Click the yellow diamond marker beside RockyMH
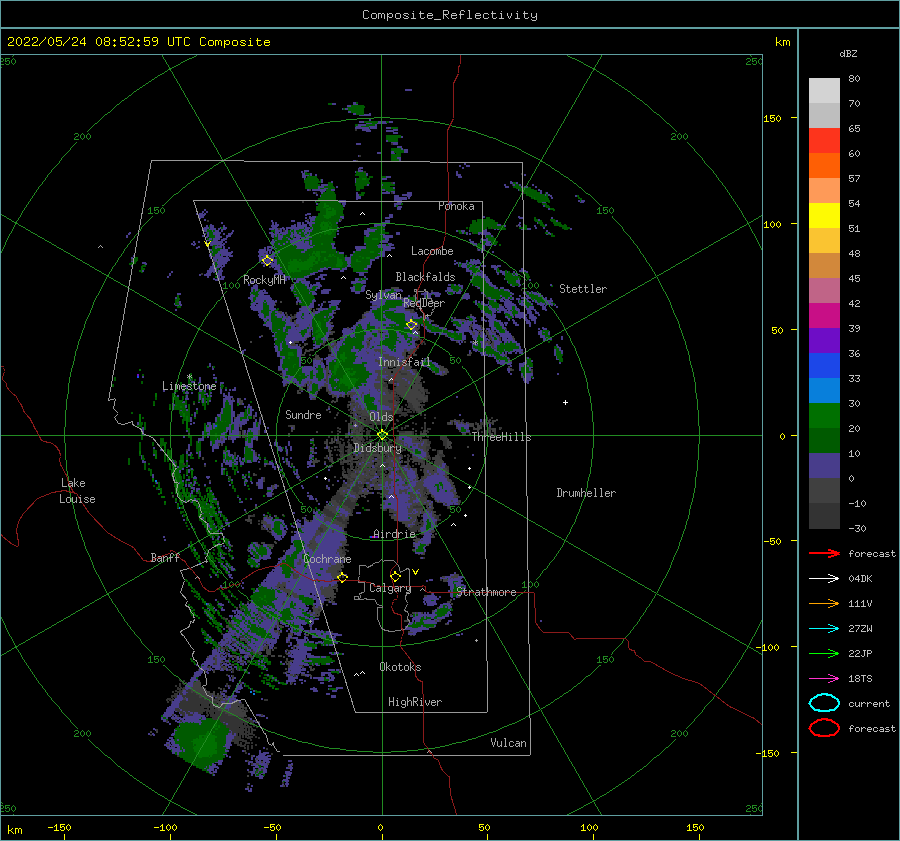The width and height of the screenshot is (900, 841). tap(267, 261)
